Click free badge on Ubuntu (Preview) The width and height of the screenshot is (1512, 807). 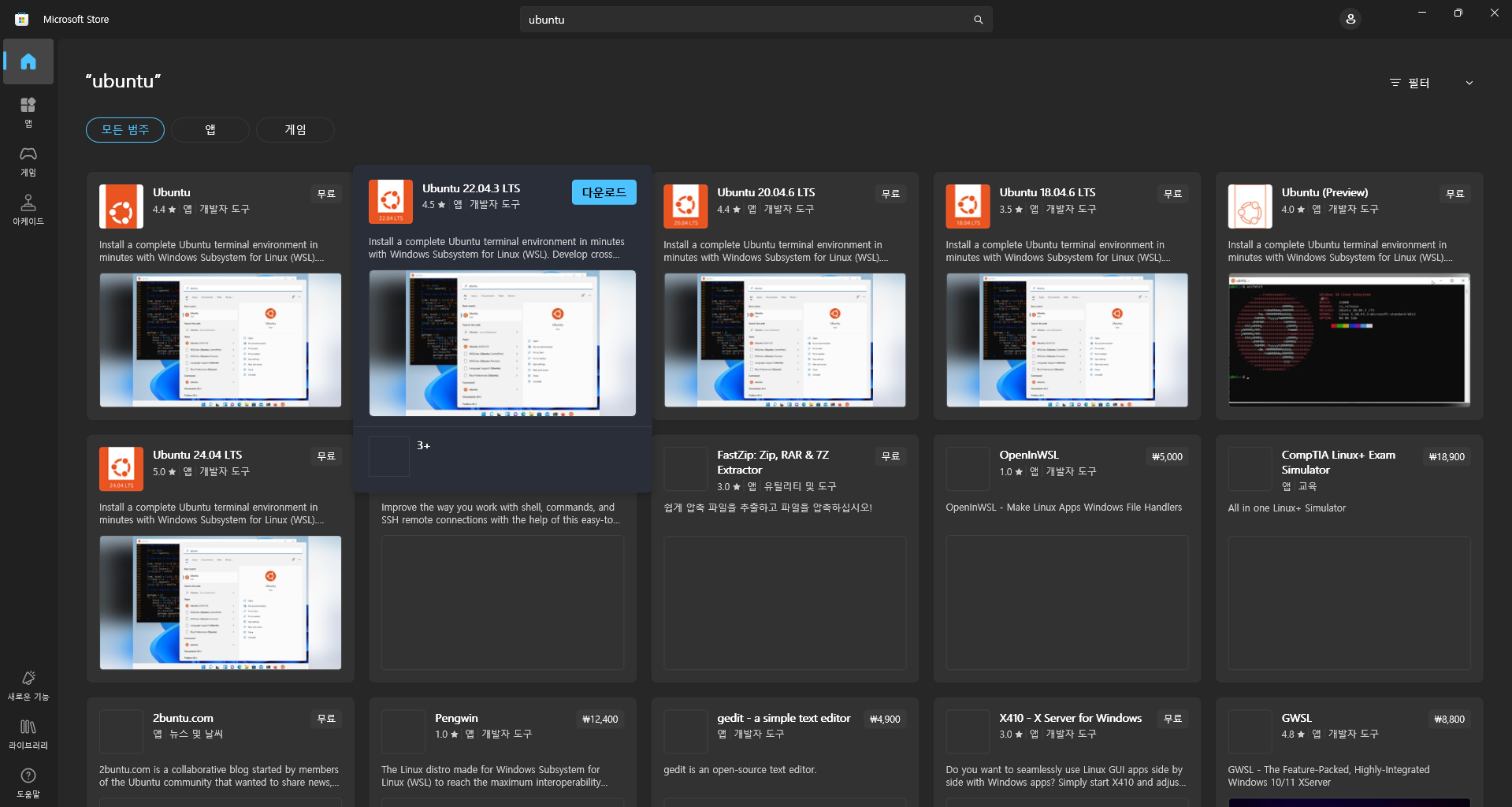[x=1454, y=194]
